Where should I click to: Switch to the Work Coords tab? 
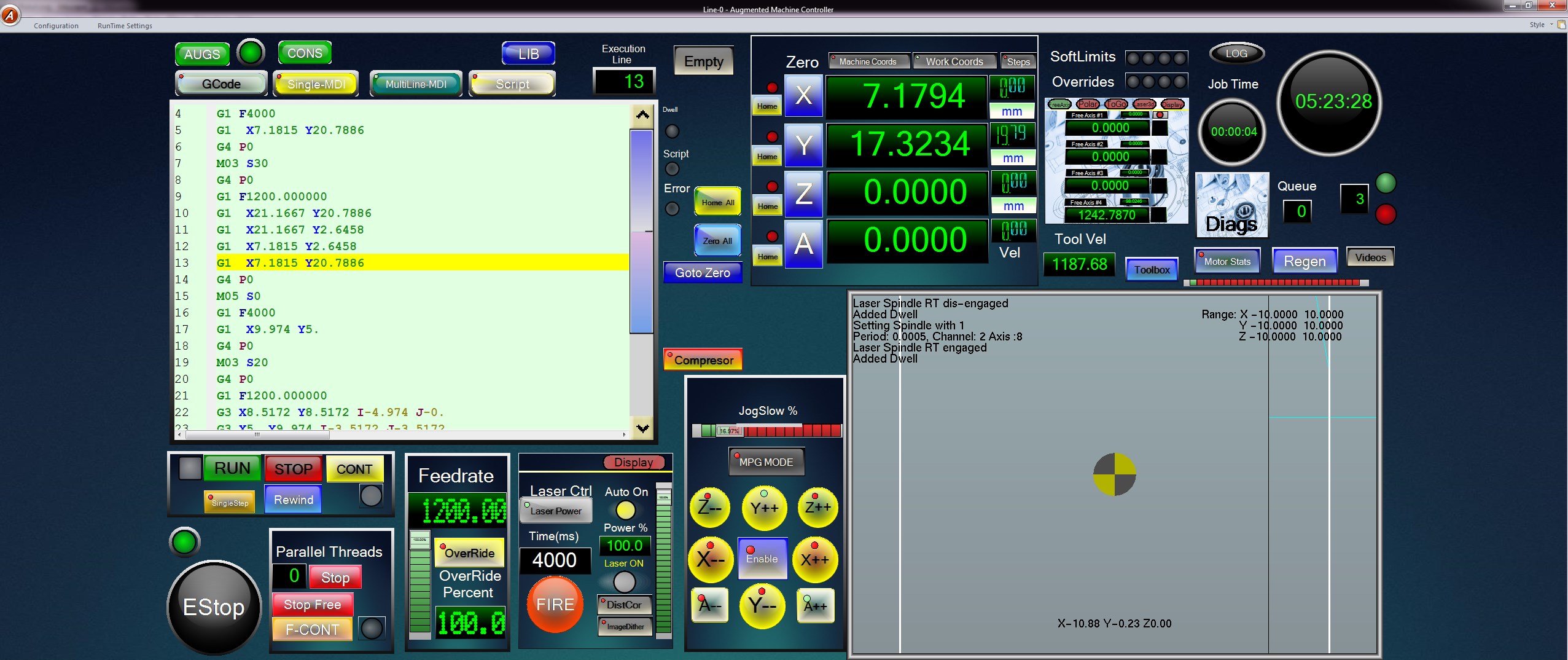(x=954, y=61)
